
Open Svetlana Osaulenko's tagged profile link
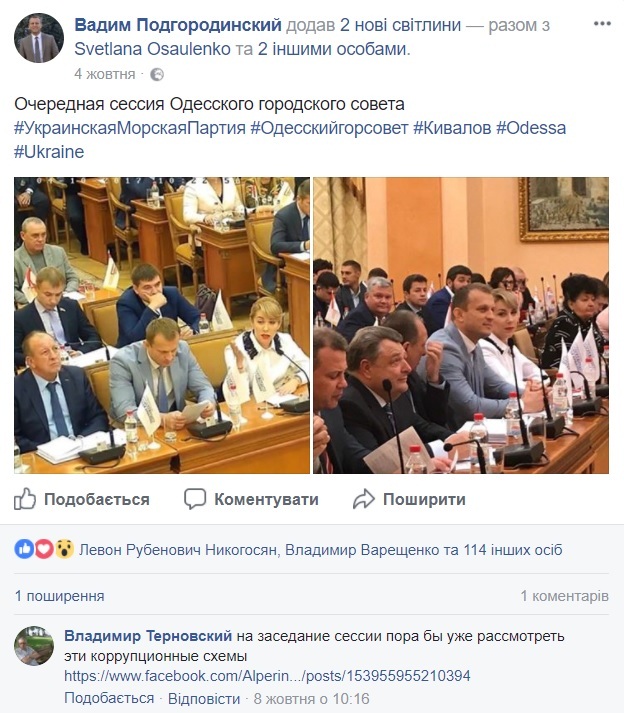click(x=152, y=49)
